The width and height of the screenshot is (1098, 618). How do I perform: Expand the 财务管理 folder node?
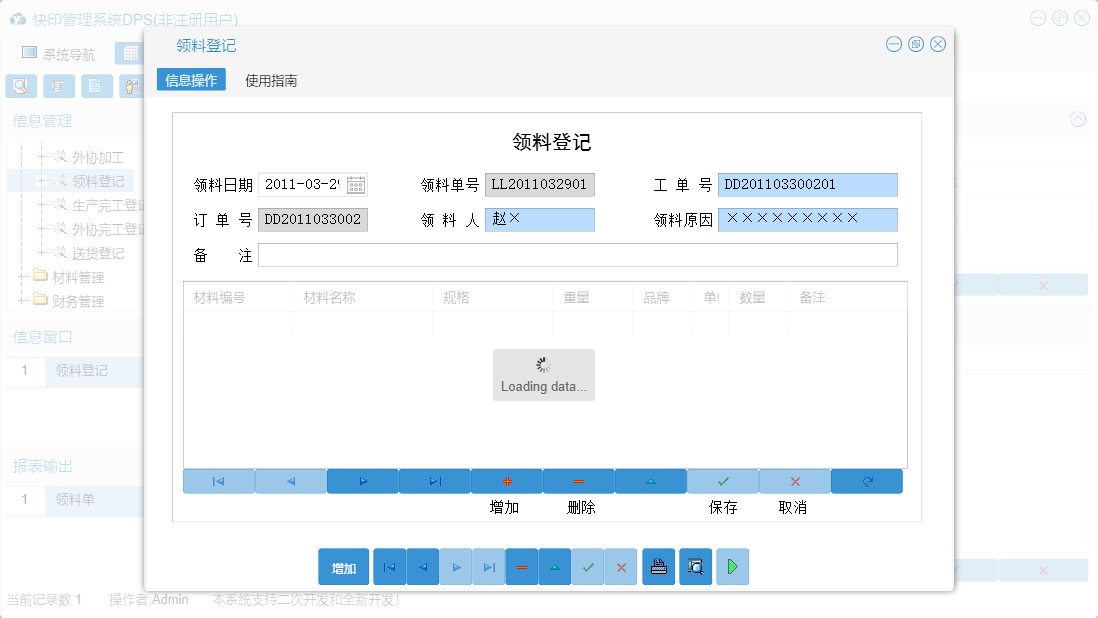click(23, 301)
